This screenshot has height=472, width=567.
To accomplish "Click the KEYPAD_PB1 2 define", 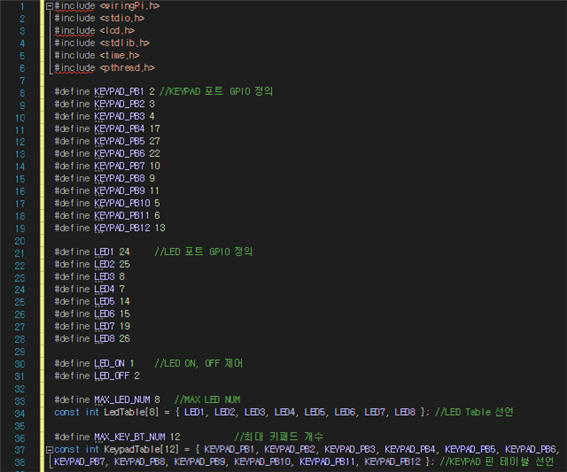I will pos(105,92).
